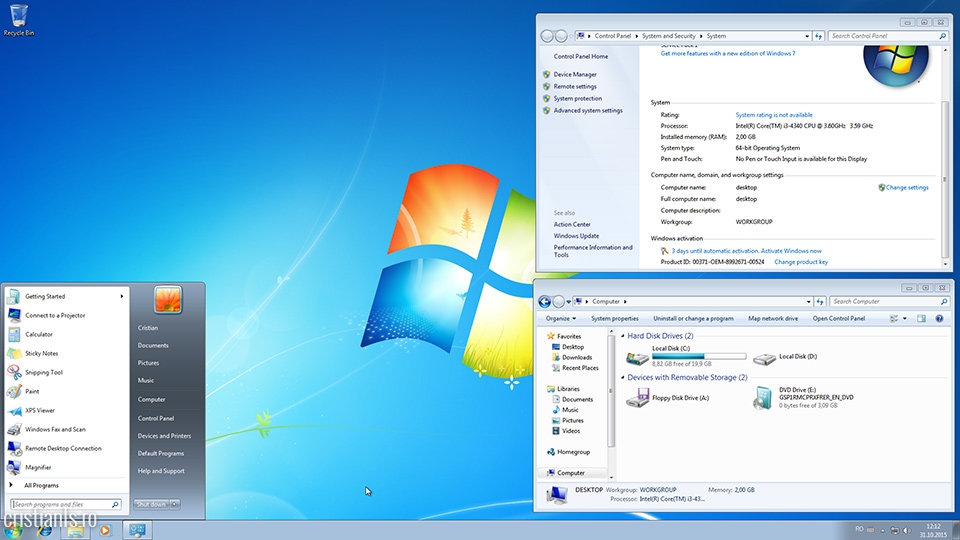Open Control Panel from Start menu
The height and width of the screenshot is (540, 960).
pyautogui.click(x=156, y=418)
